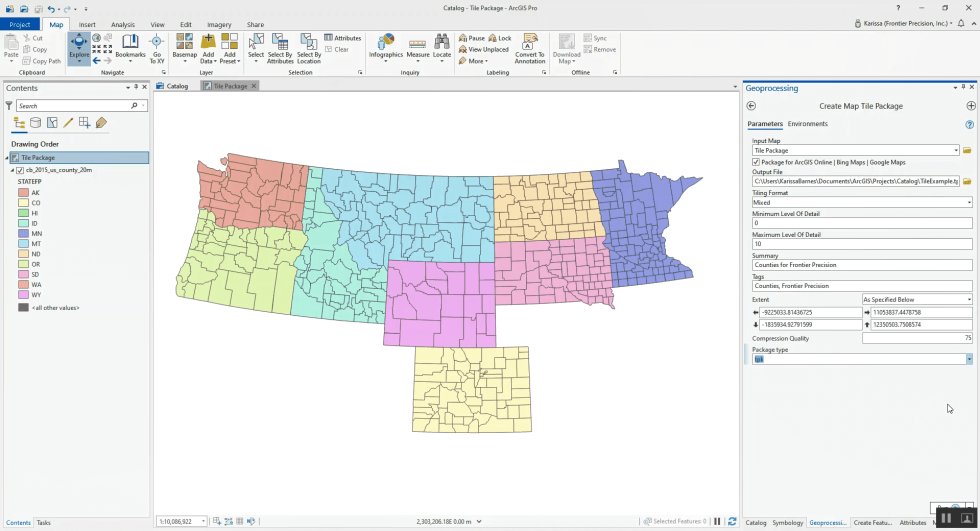Open the Extent dropdown
980x531 pixels.
point(969,300)
